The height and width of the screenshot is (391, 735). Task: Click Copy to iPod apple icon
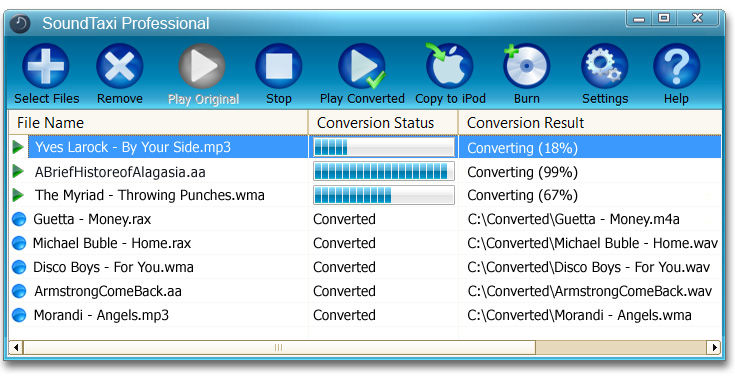[x=449, y=66]
